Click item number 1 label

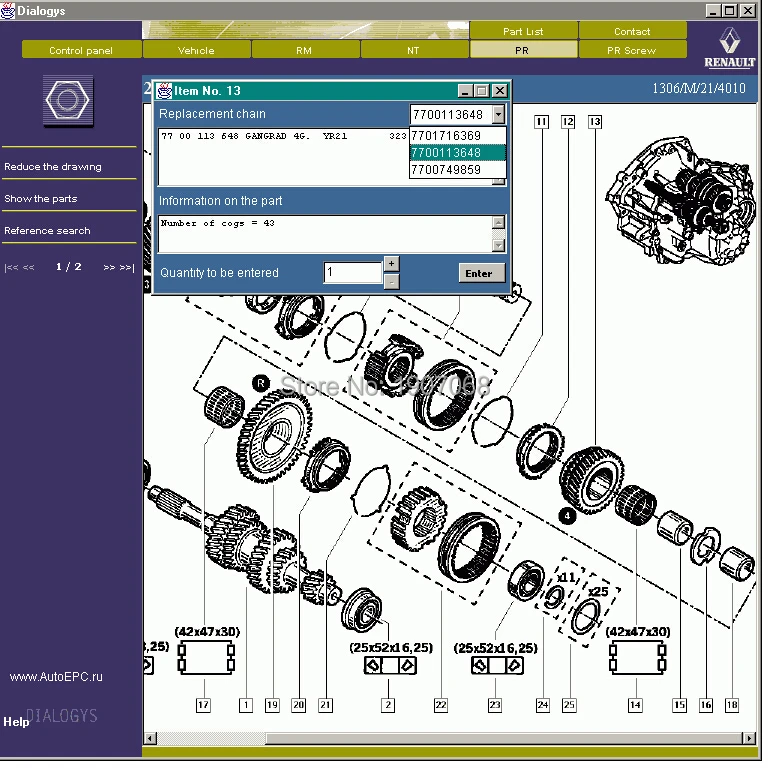(x=246, y=705)
